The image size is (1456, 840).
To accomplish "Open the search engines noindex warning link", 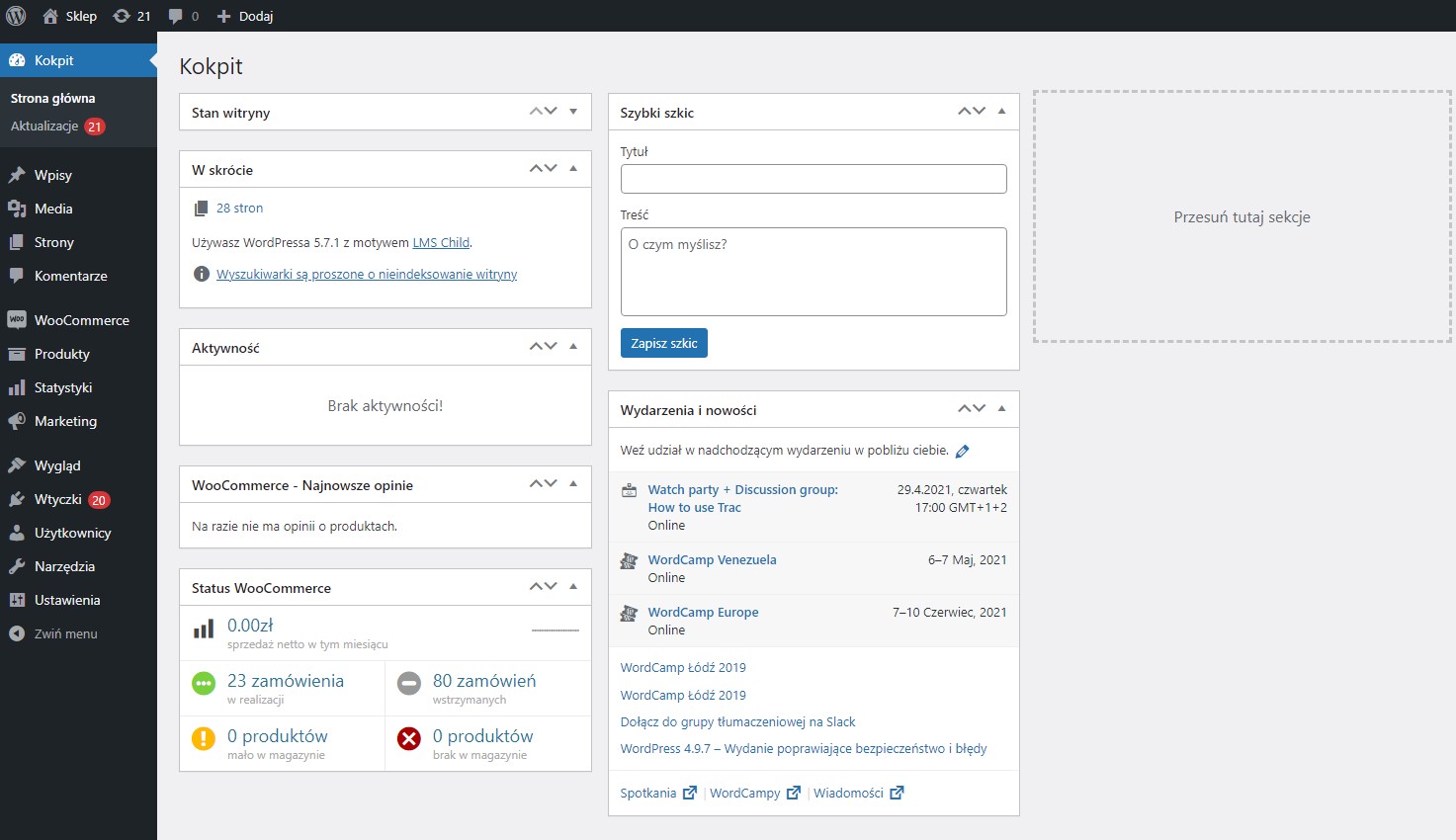I will [367, 274].
